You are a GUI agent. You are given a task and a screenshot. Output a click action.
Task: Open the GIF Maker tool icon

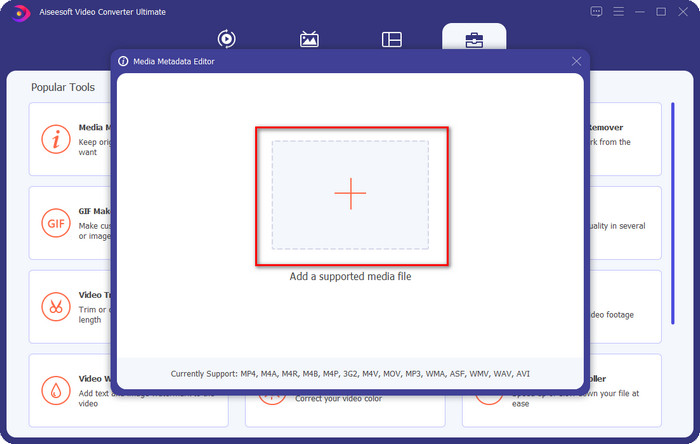click(x=55, y=222)
